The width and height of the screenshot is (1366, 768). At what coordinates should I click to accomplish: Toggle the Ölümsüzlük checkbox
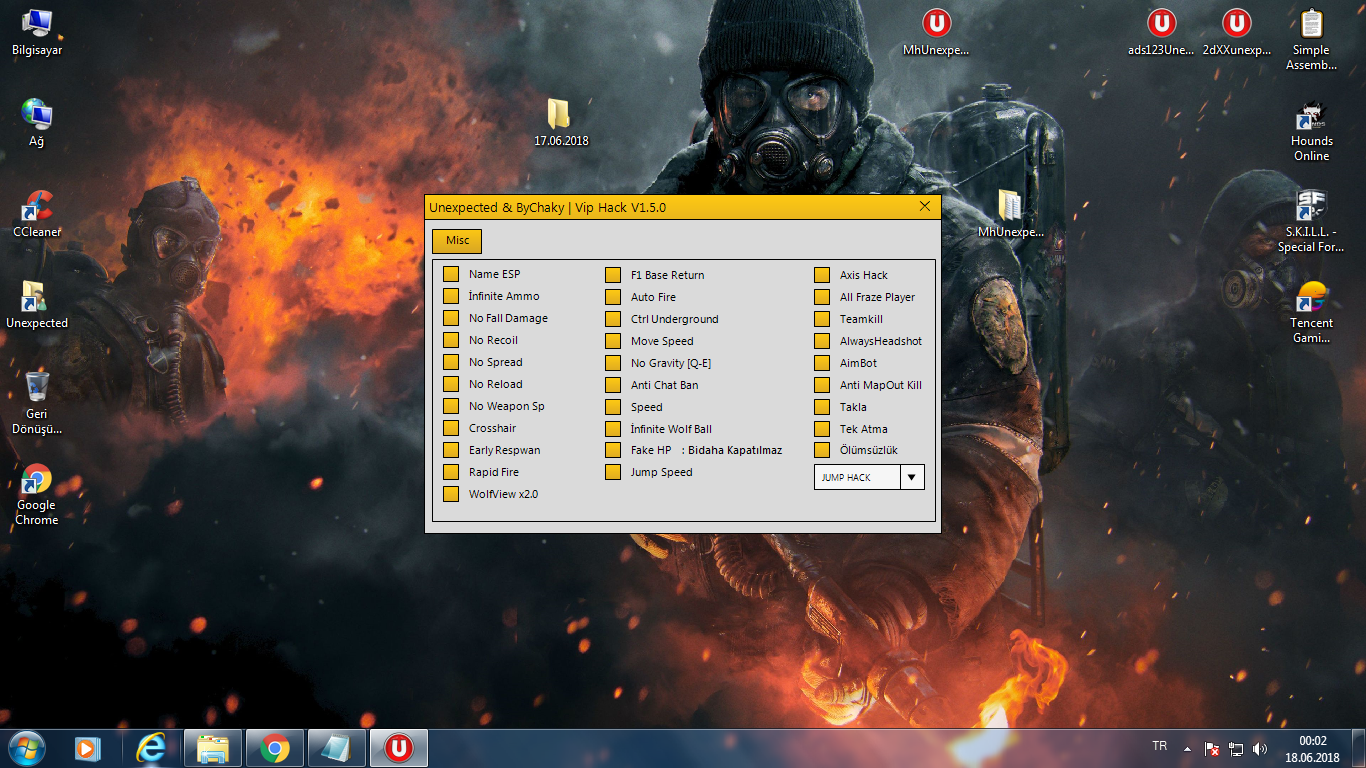822,450
